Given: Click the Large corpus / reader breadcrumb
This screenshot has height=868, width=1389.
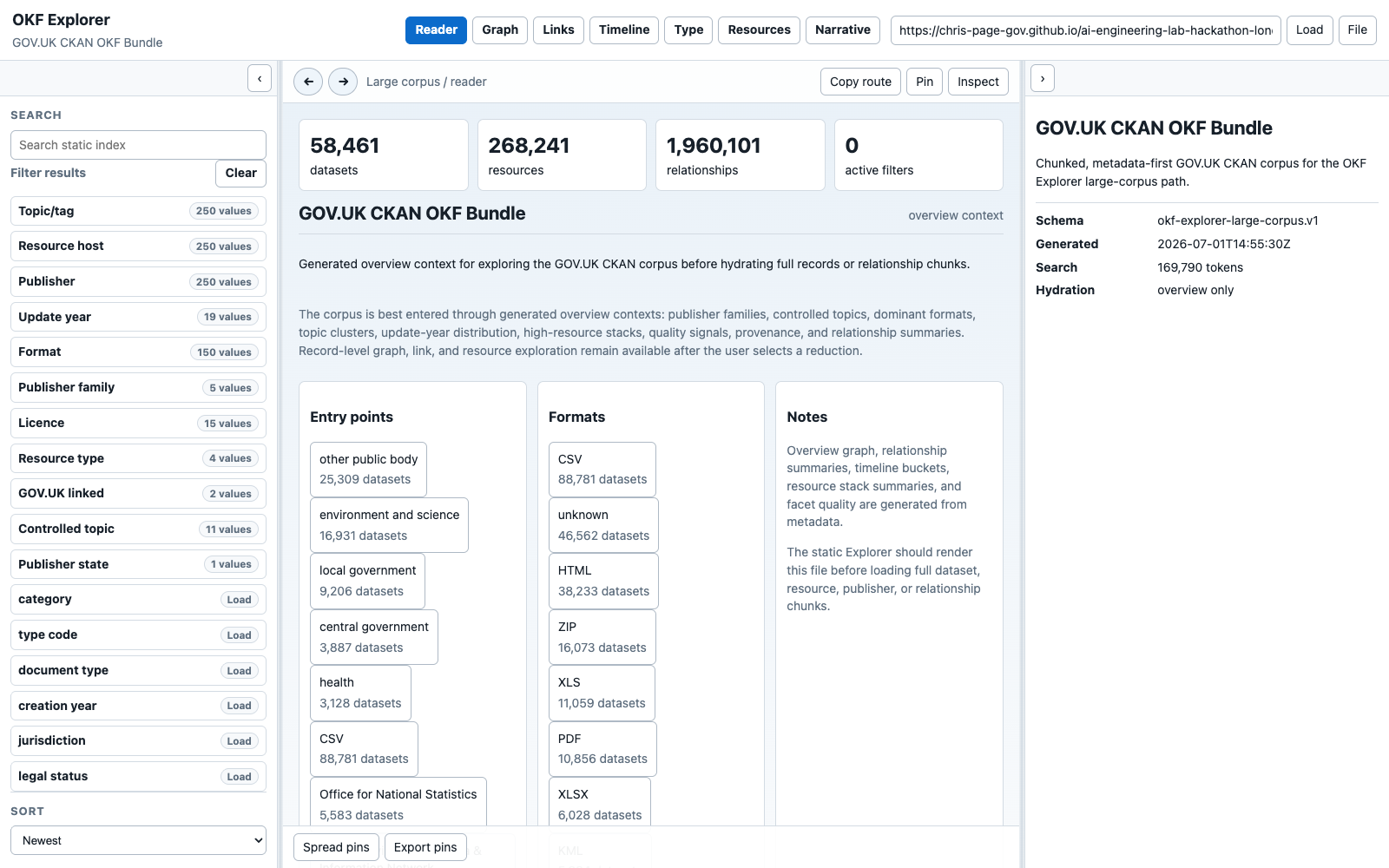Looking at the screenshot, I should click(426, 82).
